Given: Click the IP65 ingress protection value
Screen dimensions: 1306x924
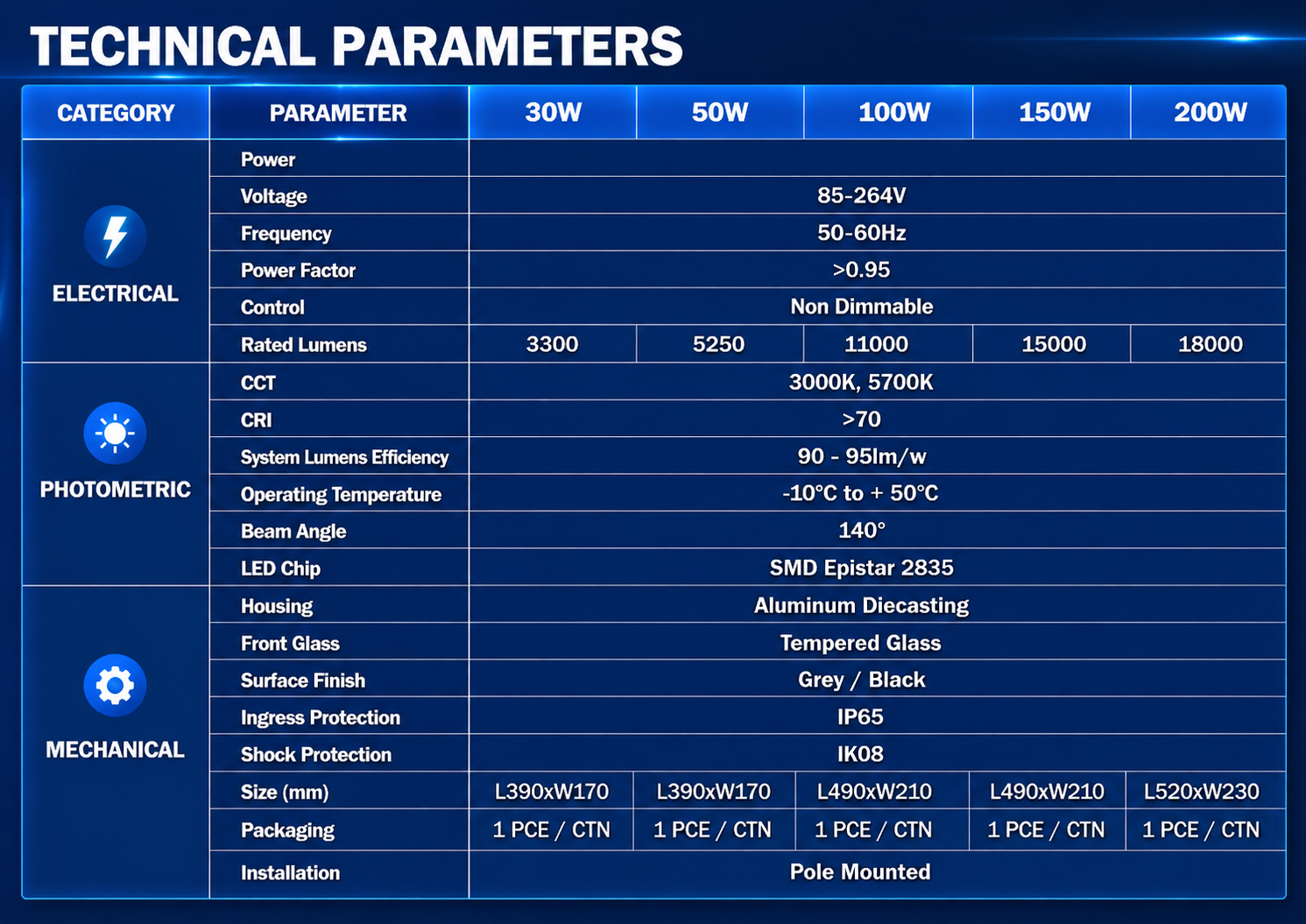Looking at the screenshot, I should tap(860, 717).
